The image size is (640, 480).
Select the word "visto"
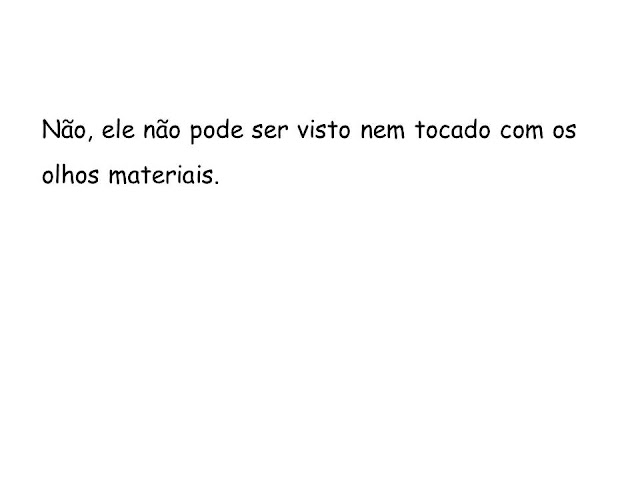(x=323, y=130)
